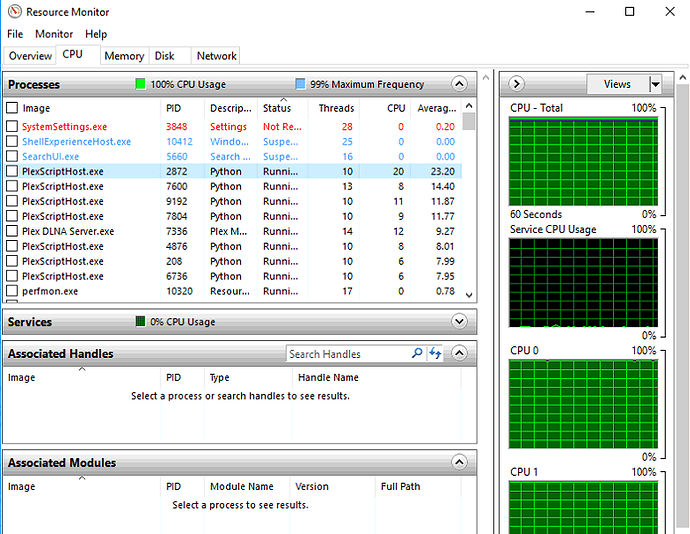690x534 pixels.
Task: Check the SearchUI.exe process box
Action: tap(12, 156)
